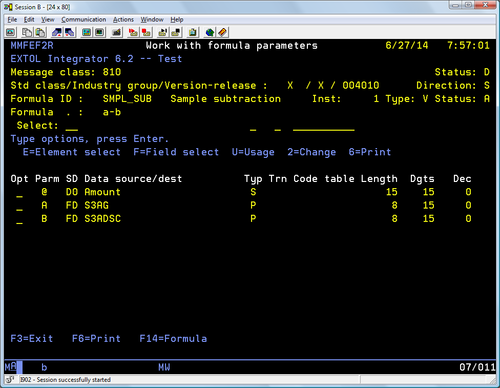Click the F14=Formula function key label
Viewport: 500px width, 388px height.
(173, 339)
